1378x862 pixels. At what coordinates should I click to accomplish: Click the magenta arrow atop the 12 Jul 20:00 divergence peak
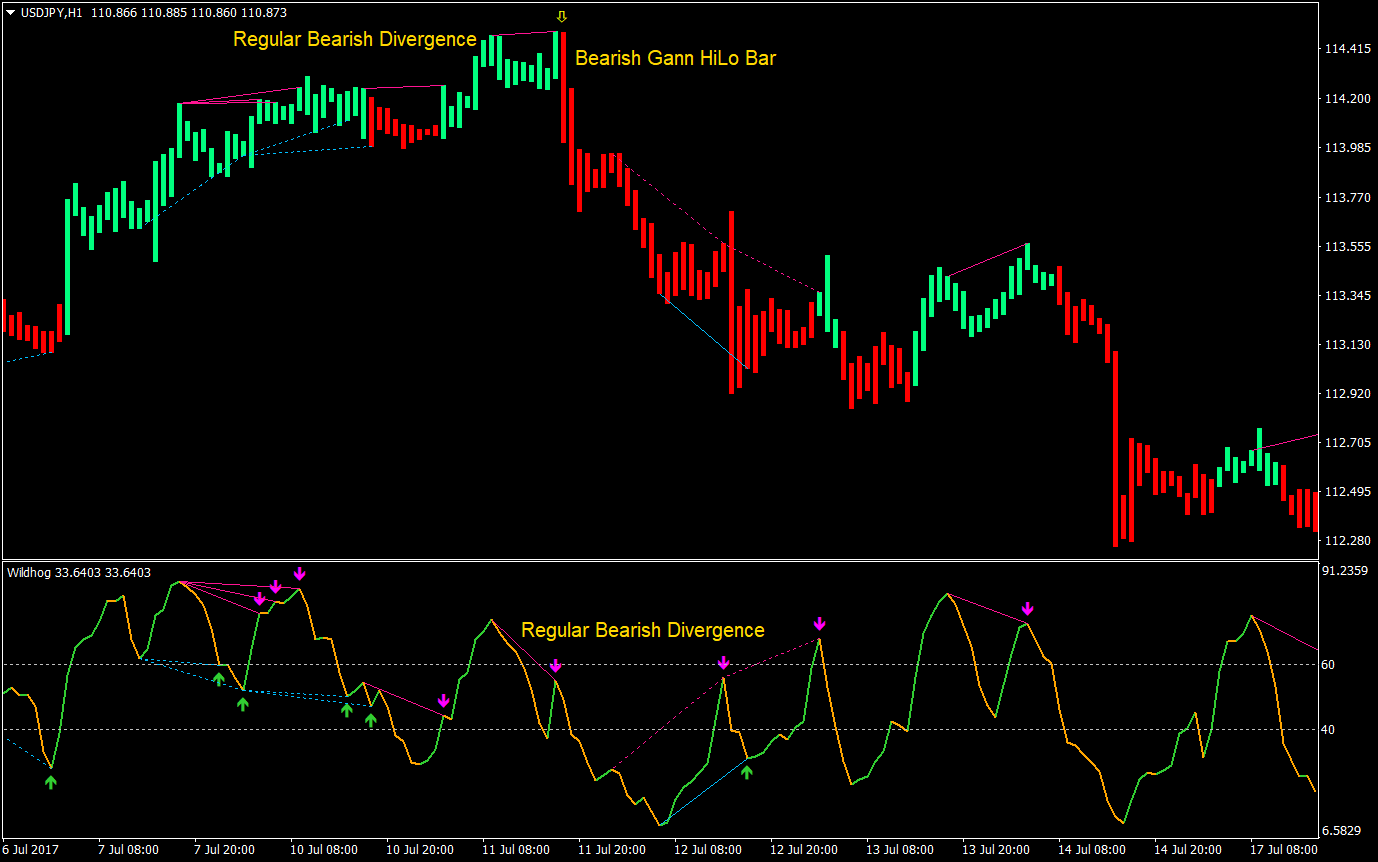click(820, 624)
